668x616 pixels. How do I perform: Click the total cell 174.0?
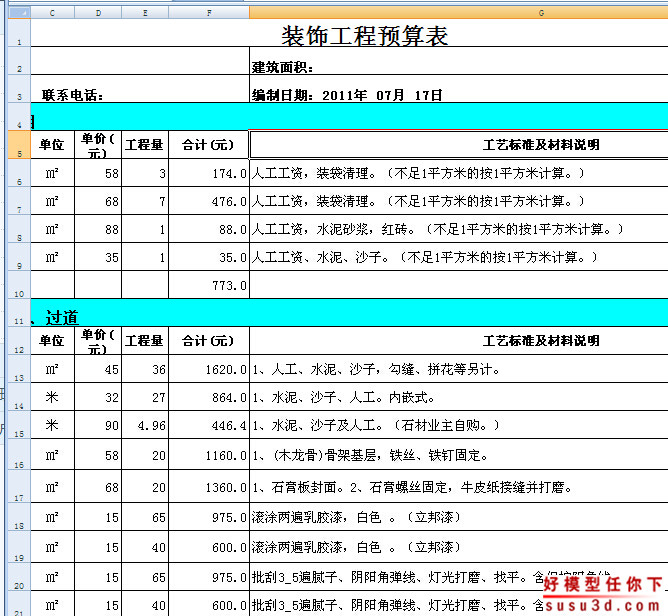coord(209,173)
